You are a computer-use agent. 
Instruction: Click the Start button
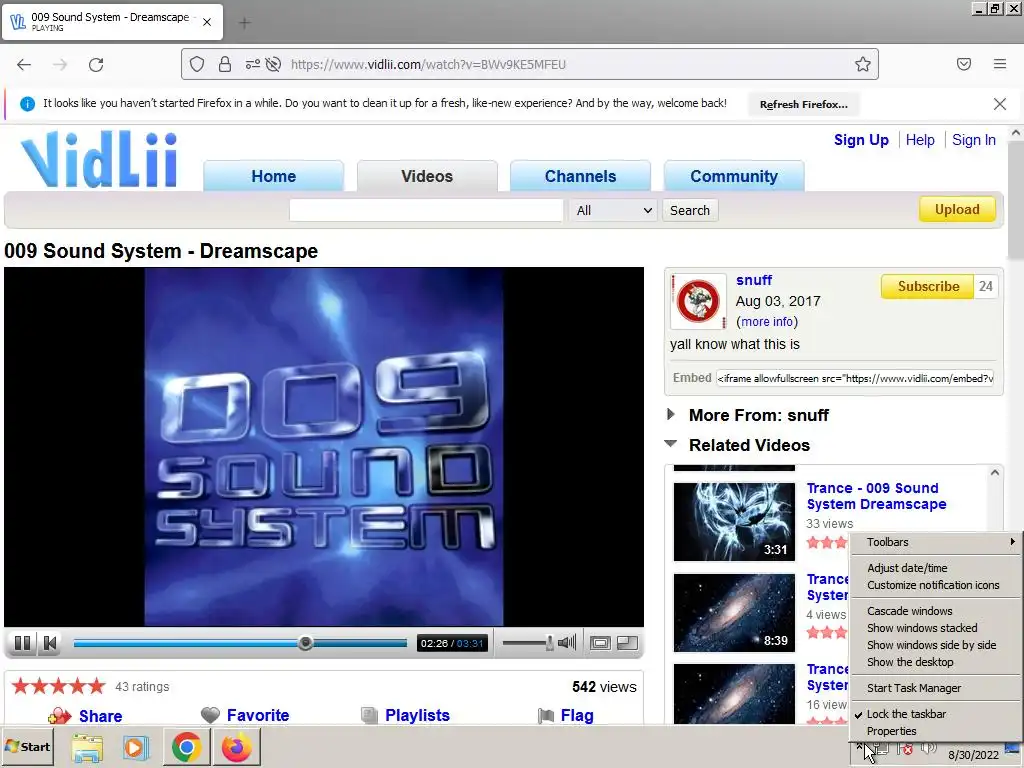pos(27,746)
